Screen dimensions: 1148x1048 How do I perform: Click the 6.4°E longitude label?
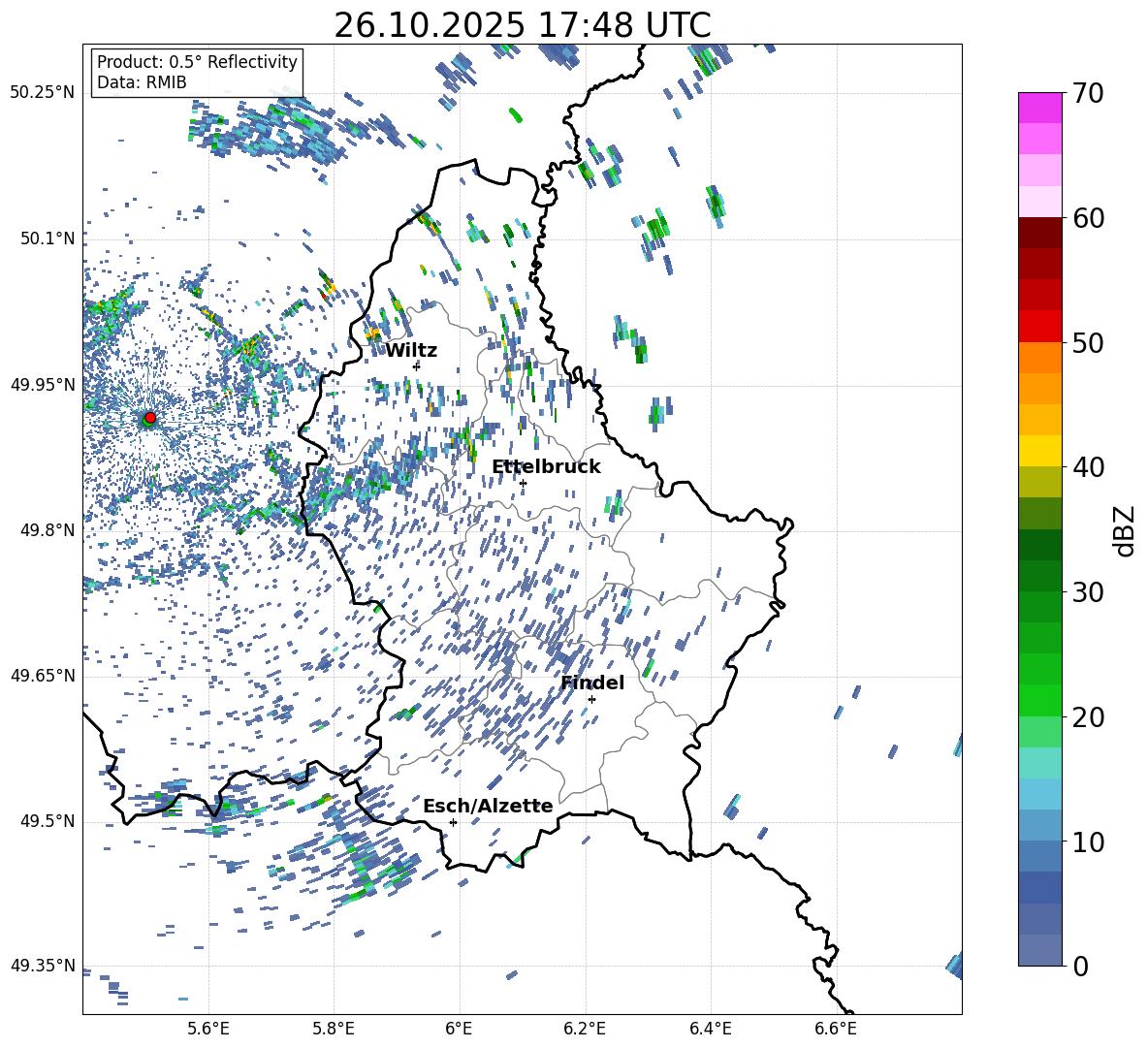click(710, 1029)
